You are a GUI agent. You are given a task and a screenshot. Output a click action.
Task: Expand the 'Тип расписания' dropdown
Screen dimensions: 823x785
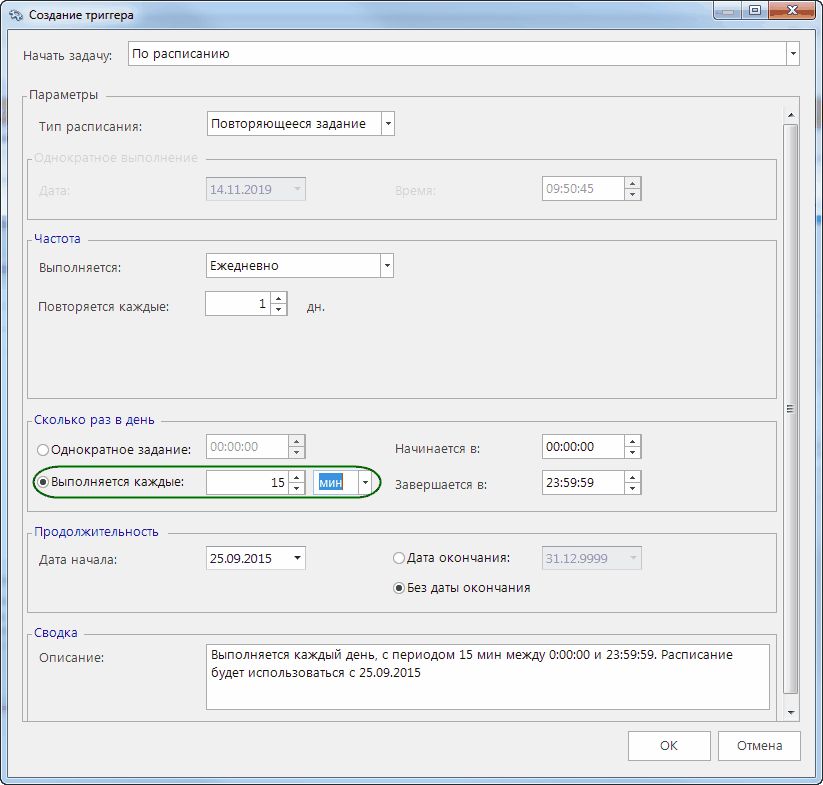click(x=388, y=124)
